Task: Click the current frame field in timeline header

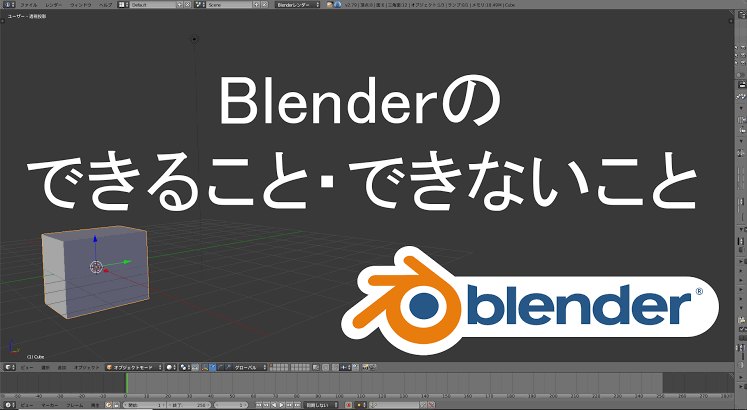Action: (x=231, y=405)
